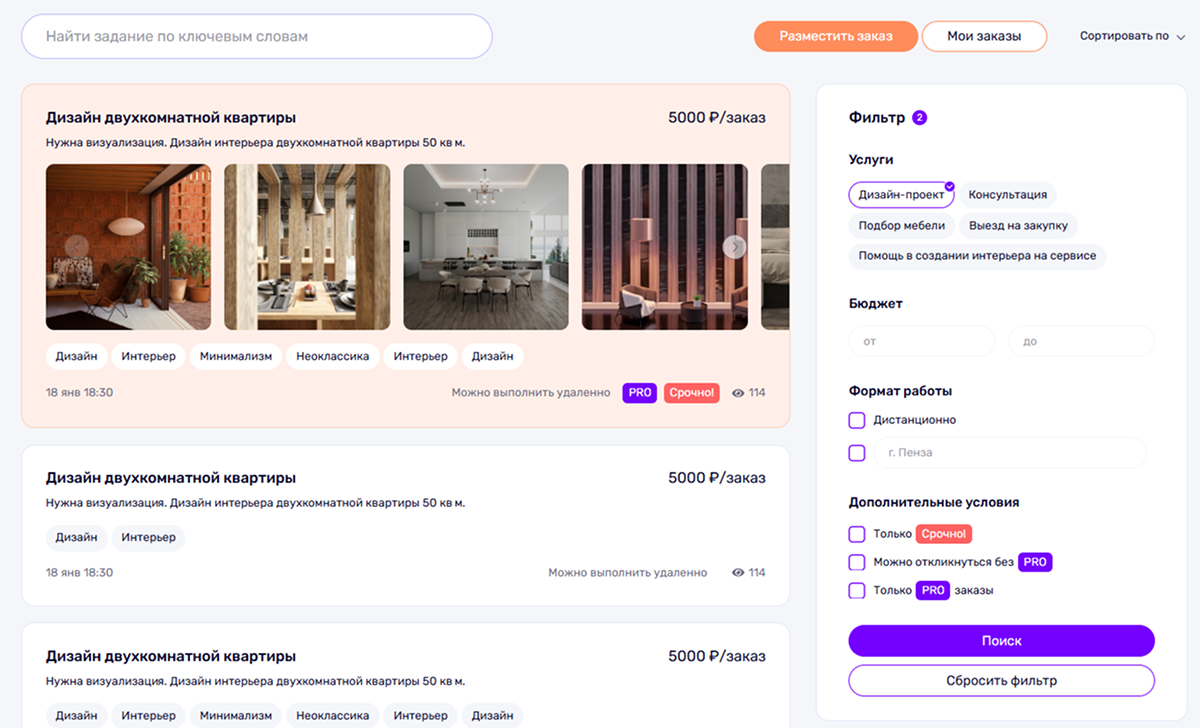Tick the Только Срочно checkbox

857,534
